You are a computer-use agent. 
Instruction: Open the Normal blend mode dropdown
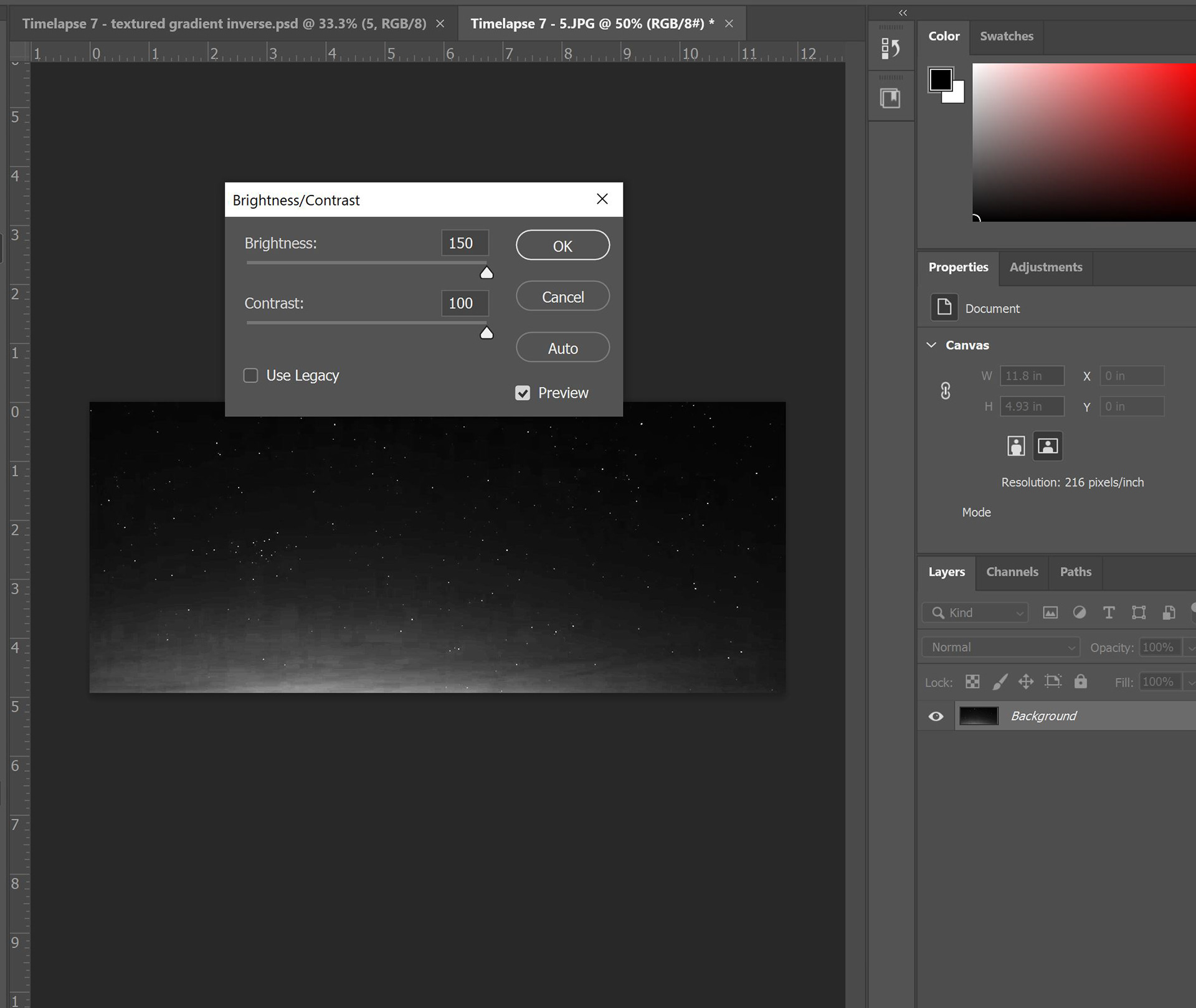1000,648
